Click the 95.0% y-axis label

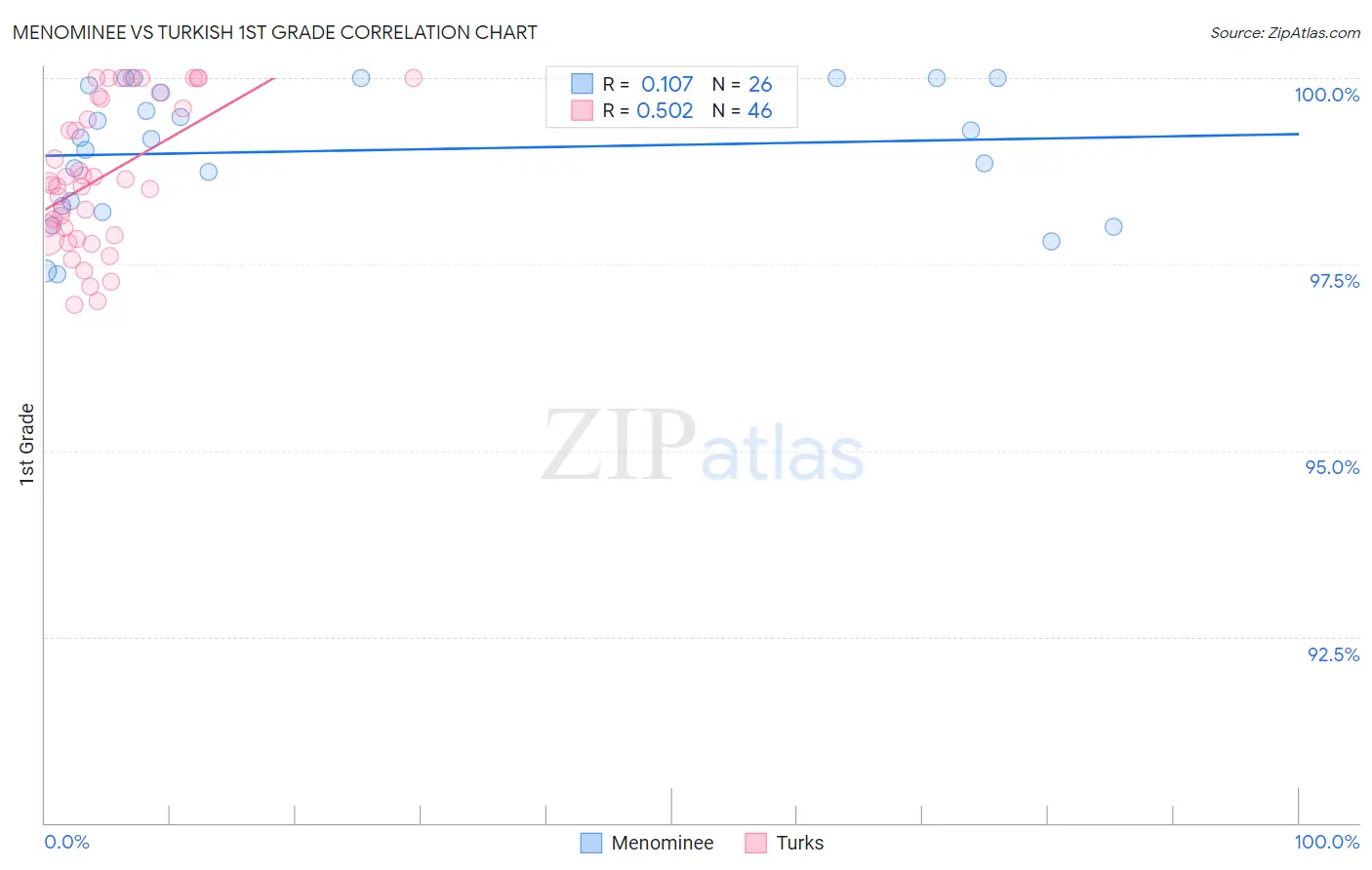click(1332, 467)
